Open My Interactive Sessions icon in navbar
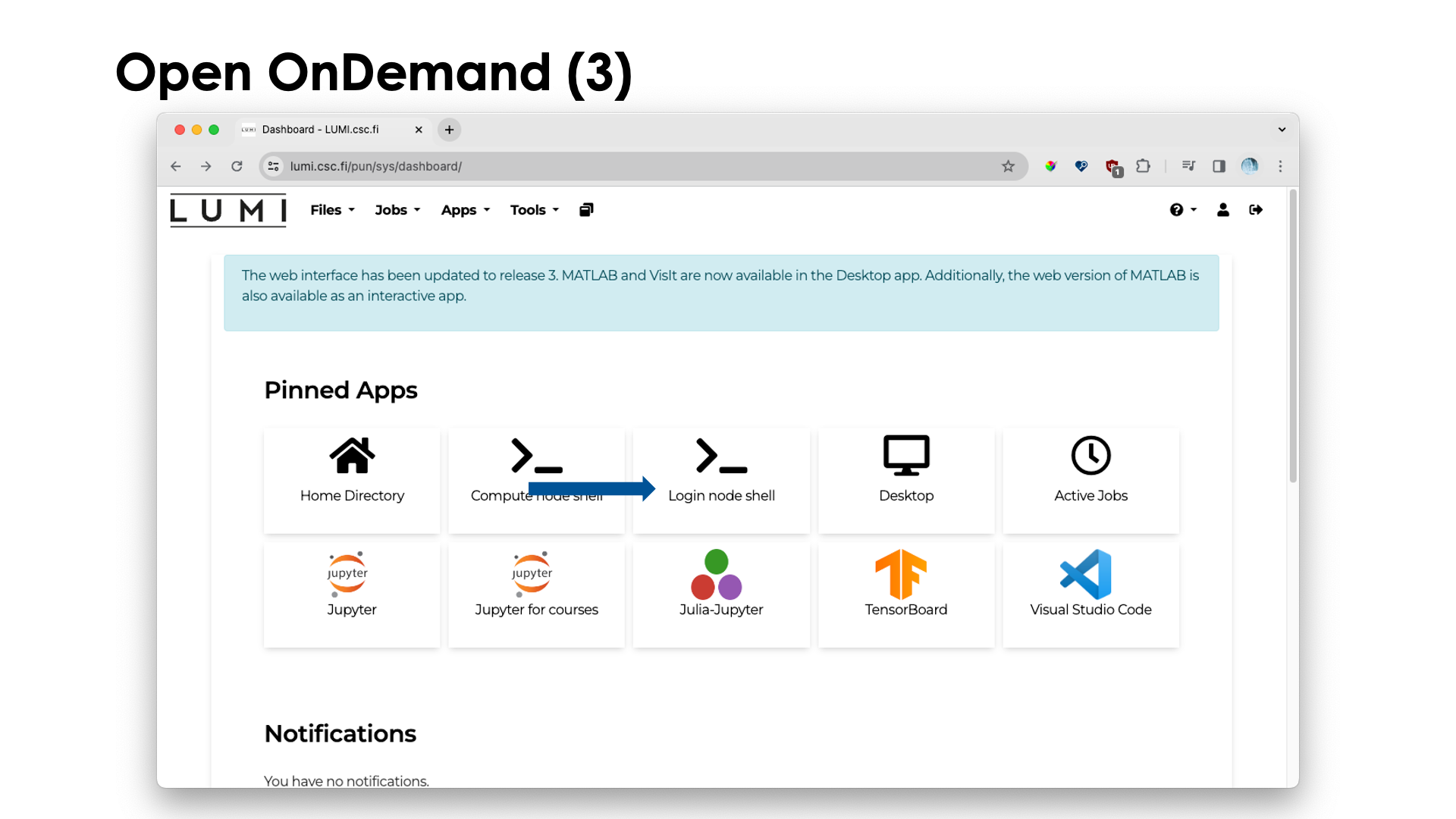The width and height of the screenshot is (1456, 819). pos(586,210)
